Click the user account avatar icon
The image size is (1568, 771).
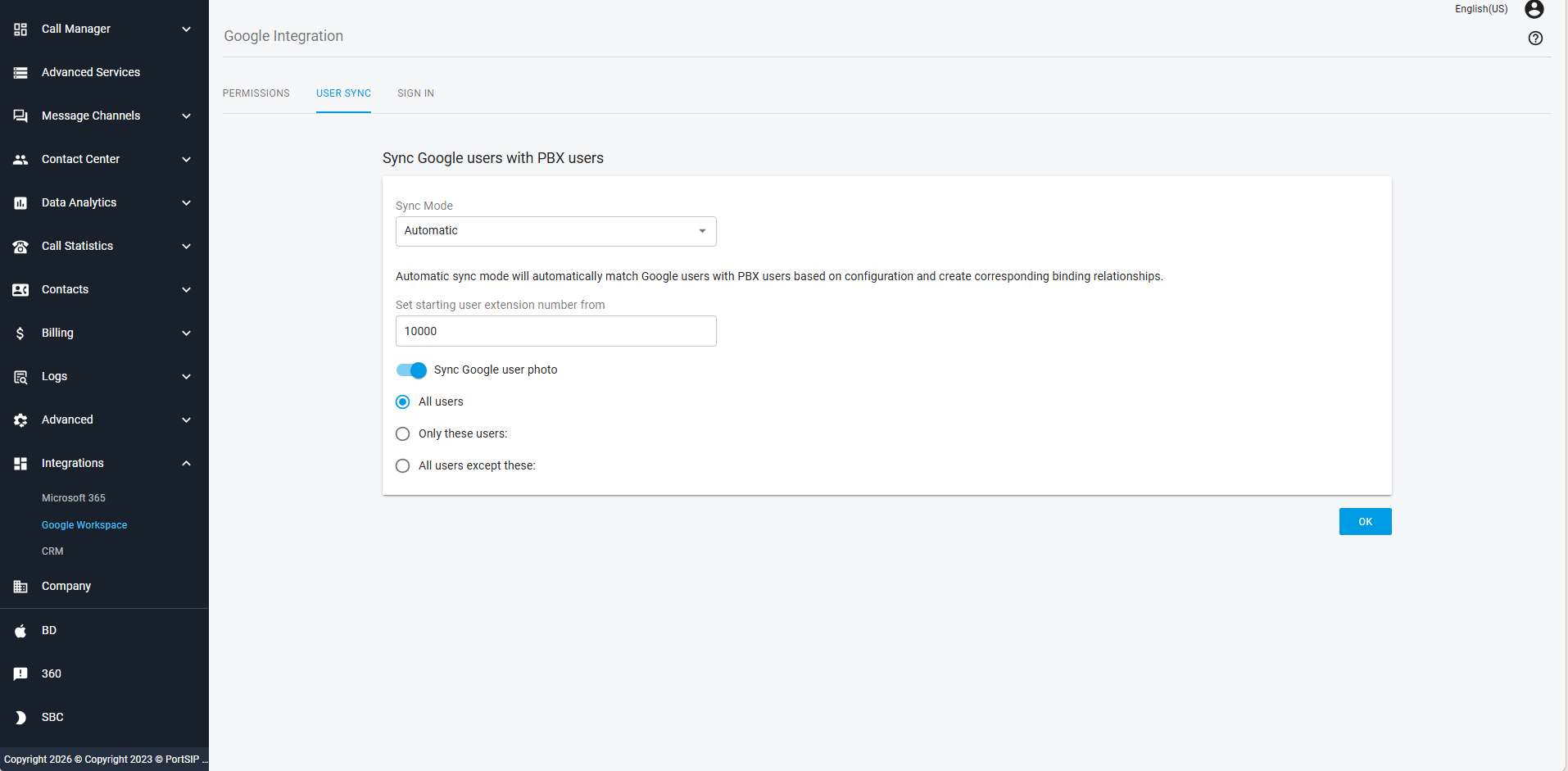[x=1534, y=10]
